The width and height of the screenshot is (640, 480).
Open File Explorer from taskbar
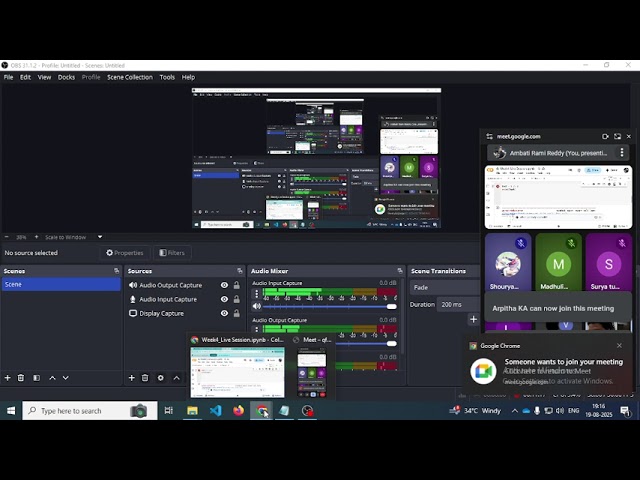point(192,411)
